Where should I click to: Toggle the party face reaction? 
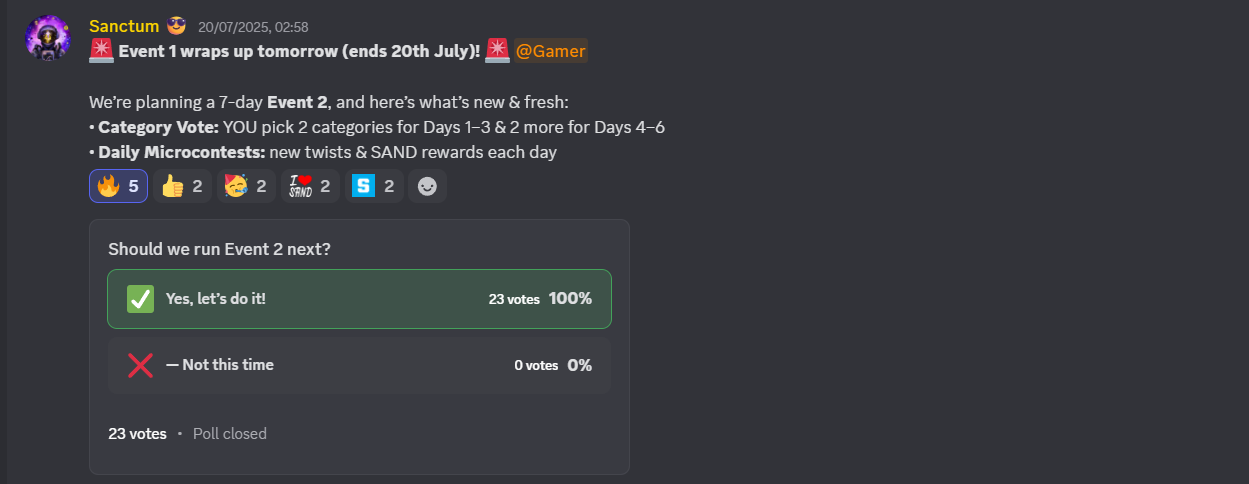[x=247, y=186]
